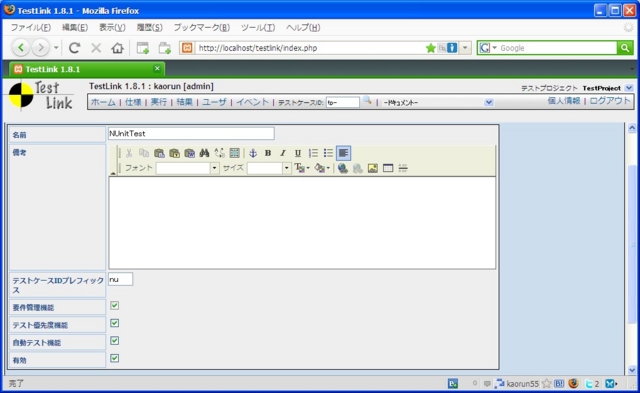This screenshot has width=640, height=393.
Task: Click the Select All icon
Action: (235, 153)
